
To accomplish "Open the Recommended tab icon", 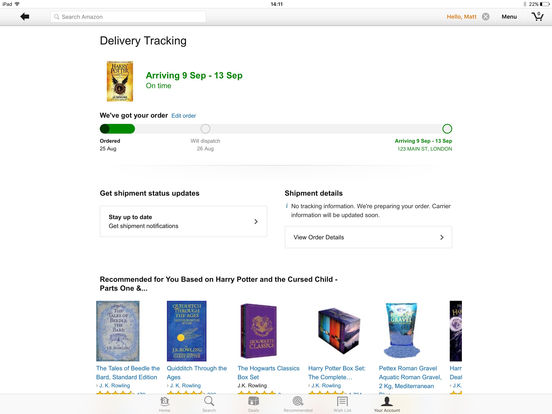I will tap(298, 403).
